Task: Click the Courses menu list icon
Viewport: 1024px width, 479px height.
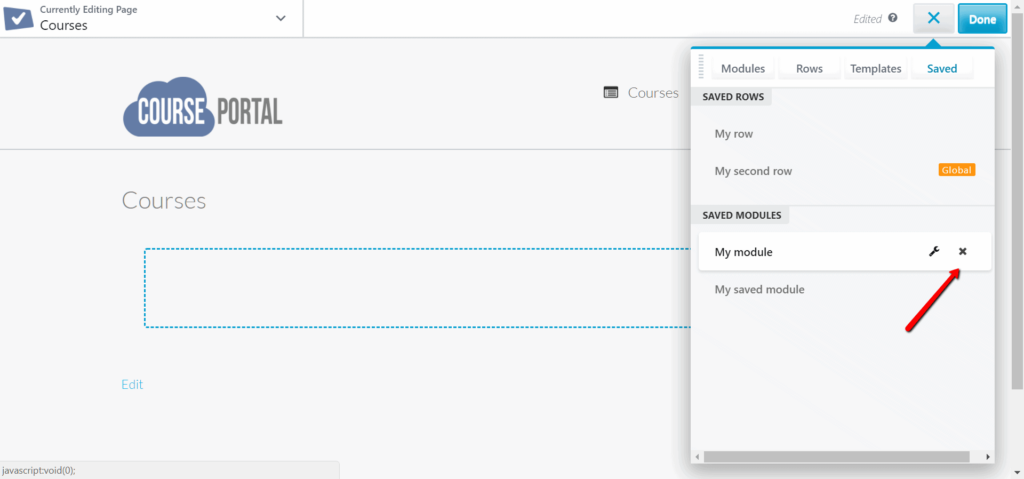Action: click(x=611, y=93)
